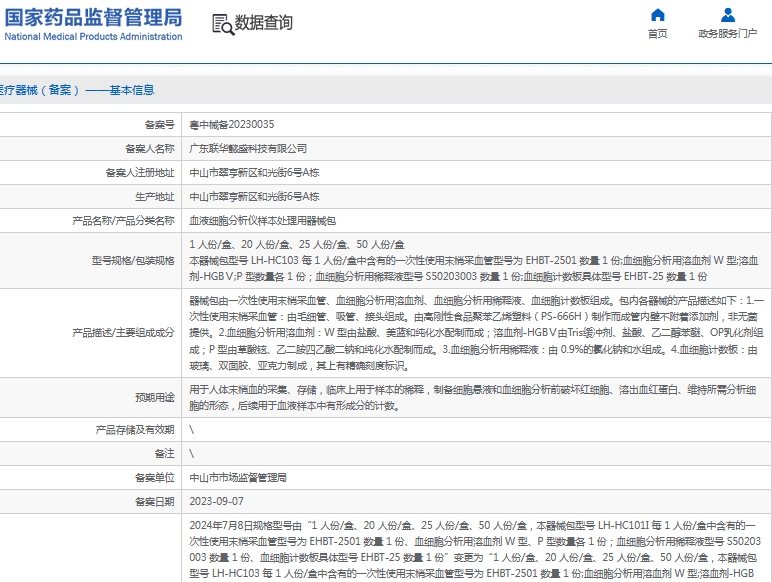Open the 政务服务门户 user icon

[728, 15]
